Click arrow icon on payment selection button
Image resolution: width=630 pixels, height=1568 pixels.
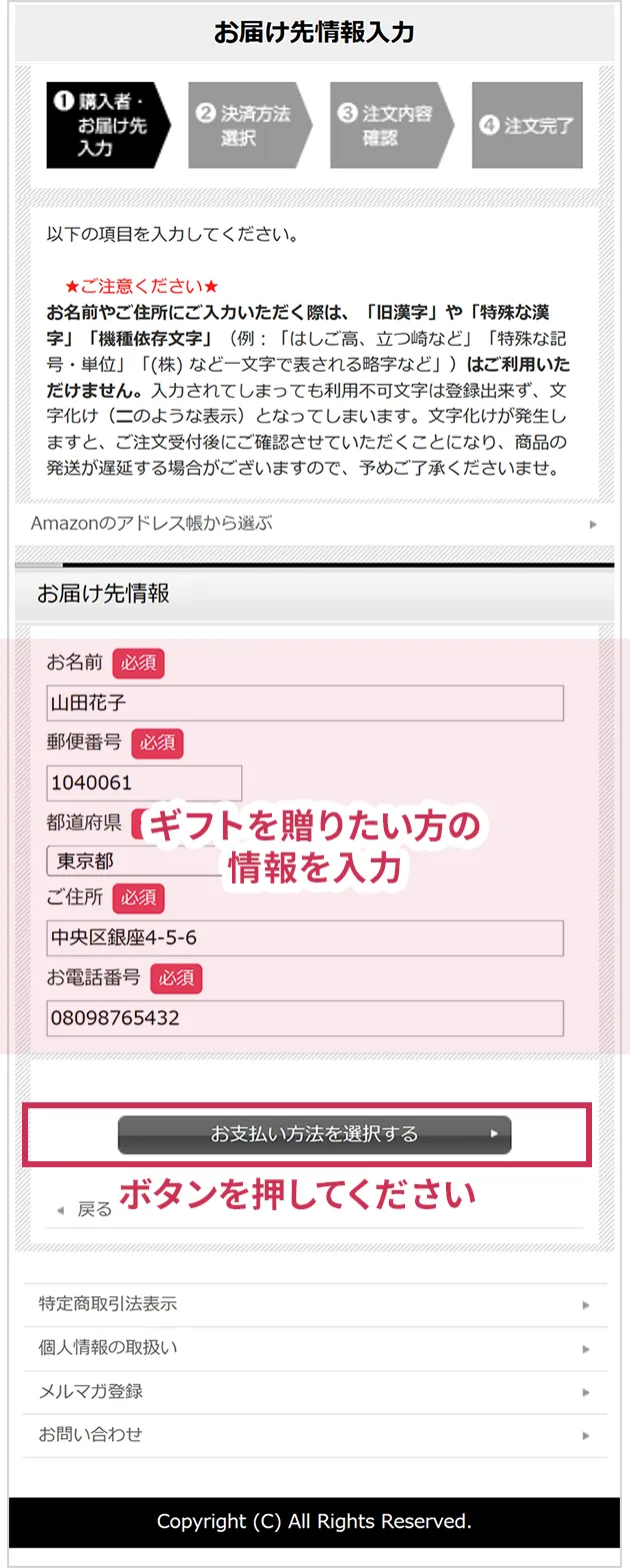tap(493, 1134)
